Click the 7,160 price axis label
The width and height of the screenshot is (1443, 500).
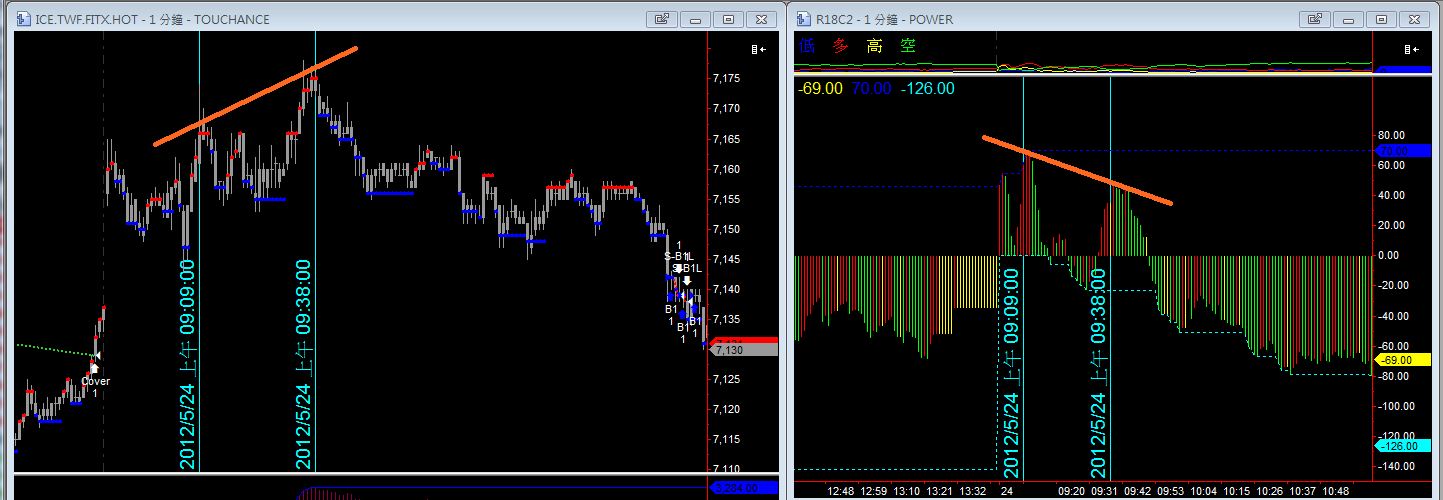[727, 169]
